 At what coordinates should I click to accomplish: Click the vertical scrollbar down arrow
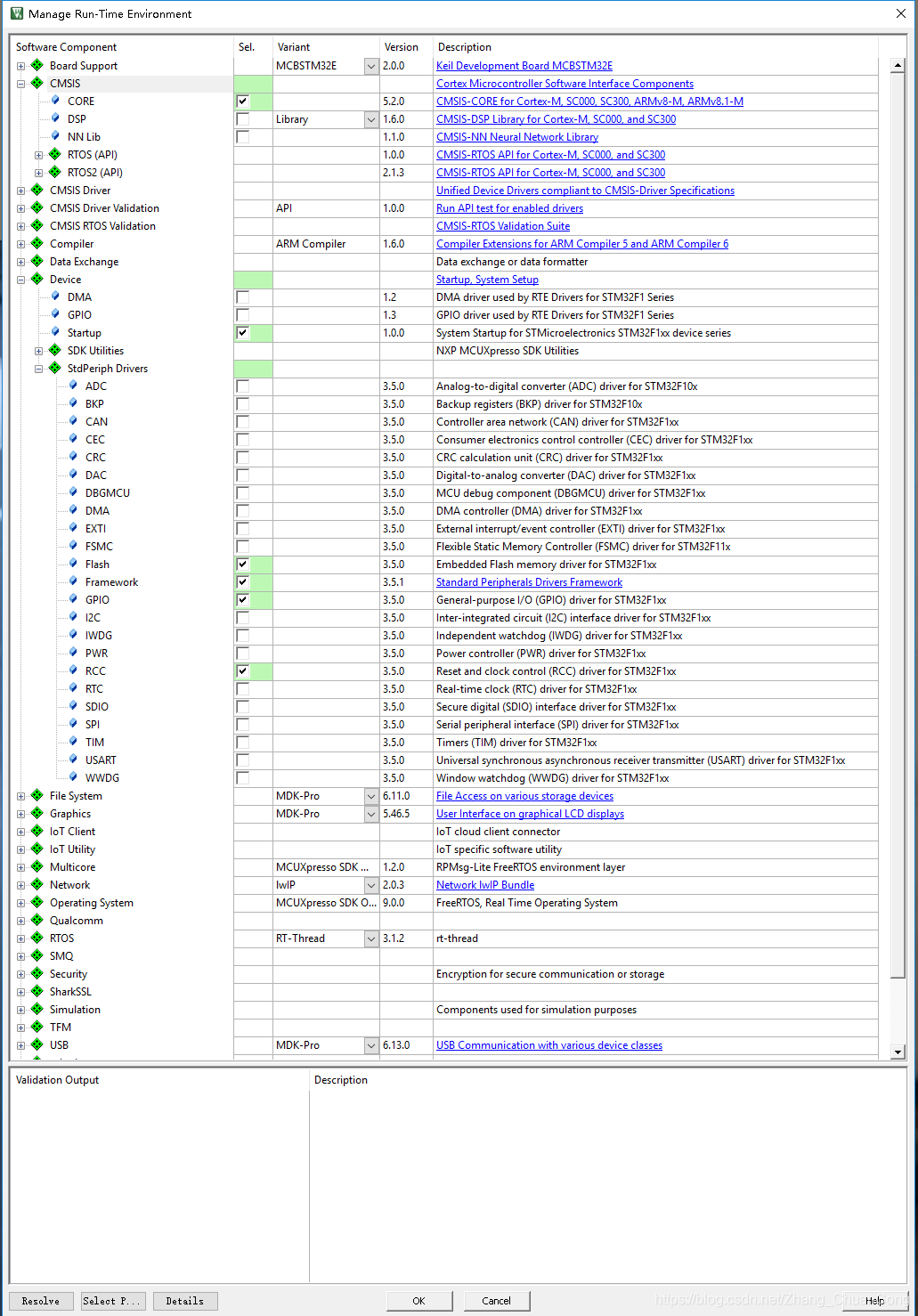[898, 1052]
